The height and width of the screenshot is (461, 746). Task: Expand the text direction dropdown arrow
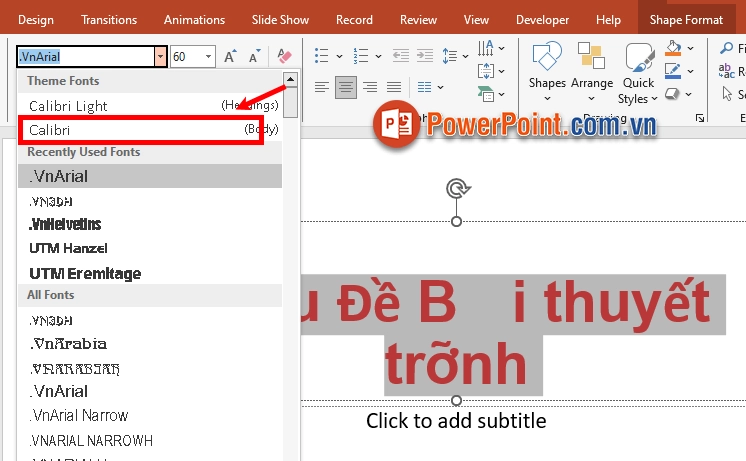[501, 48]
